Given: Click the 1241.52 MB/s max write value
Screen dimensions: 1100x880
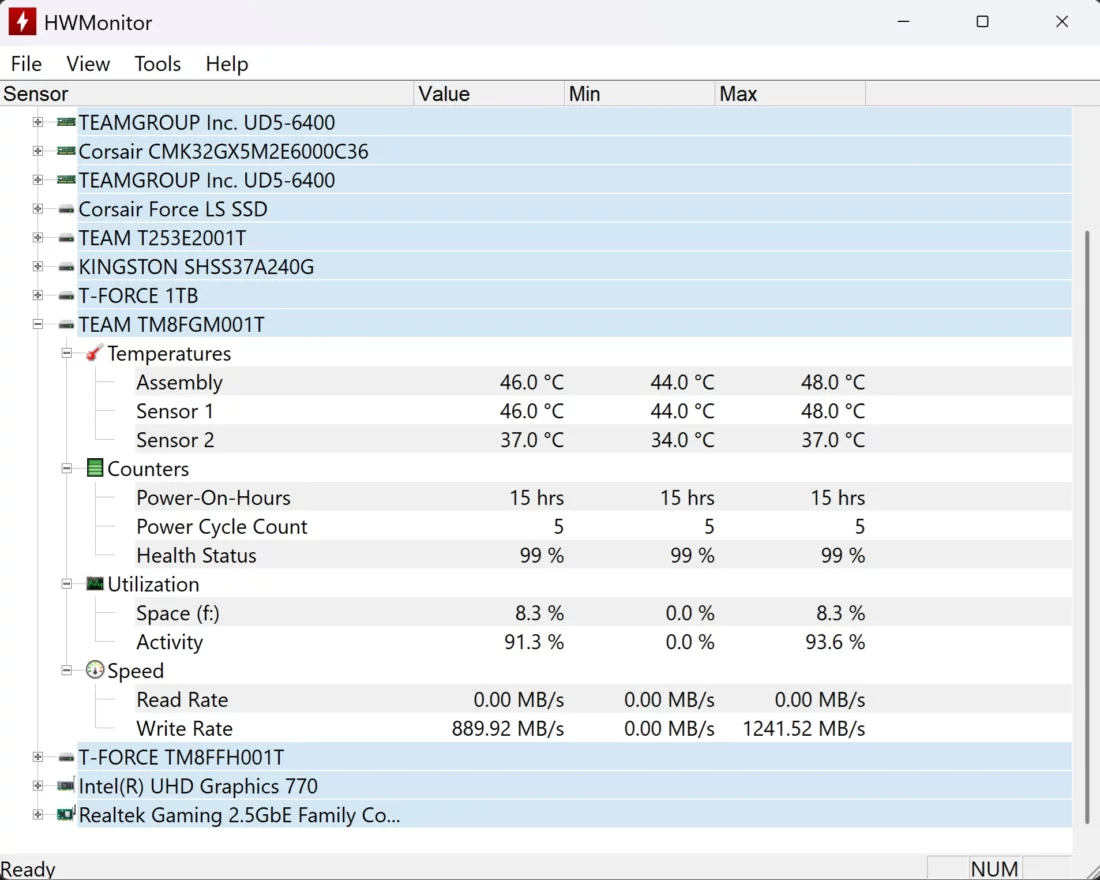Looking at the screenshot, I should coord(804,728).
